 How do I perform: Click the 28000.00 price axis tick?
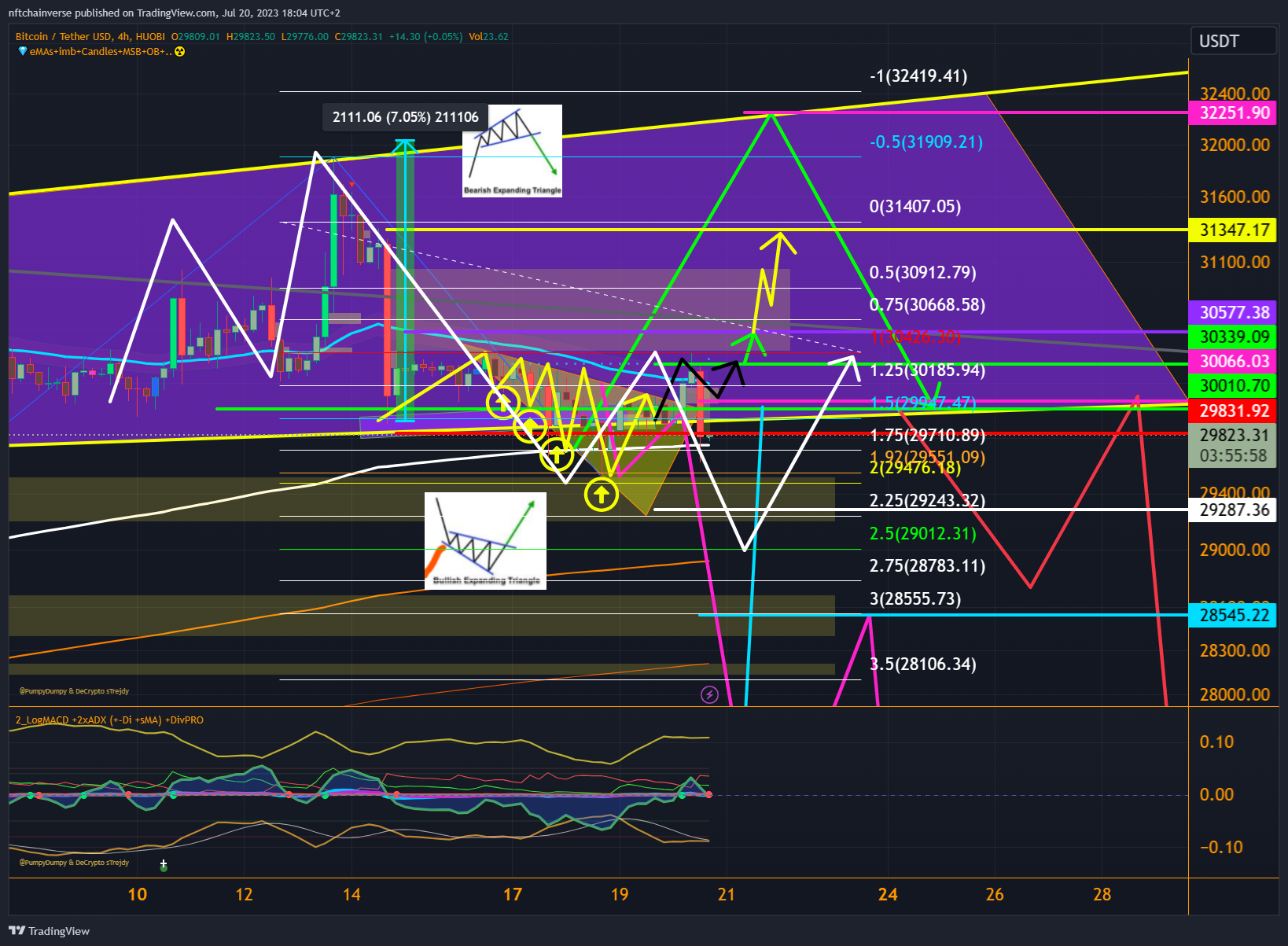(x=1235, y=694)
